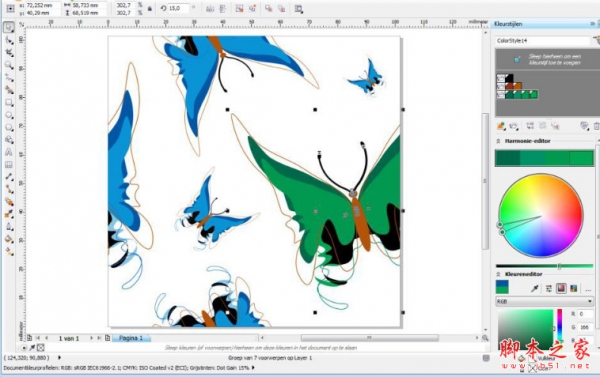Toggle the lock ratio padlock button
Screen dimensions: 600x377
click(x=150, y=8)
